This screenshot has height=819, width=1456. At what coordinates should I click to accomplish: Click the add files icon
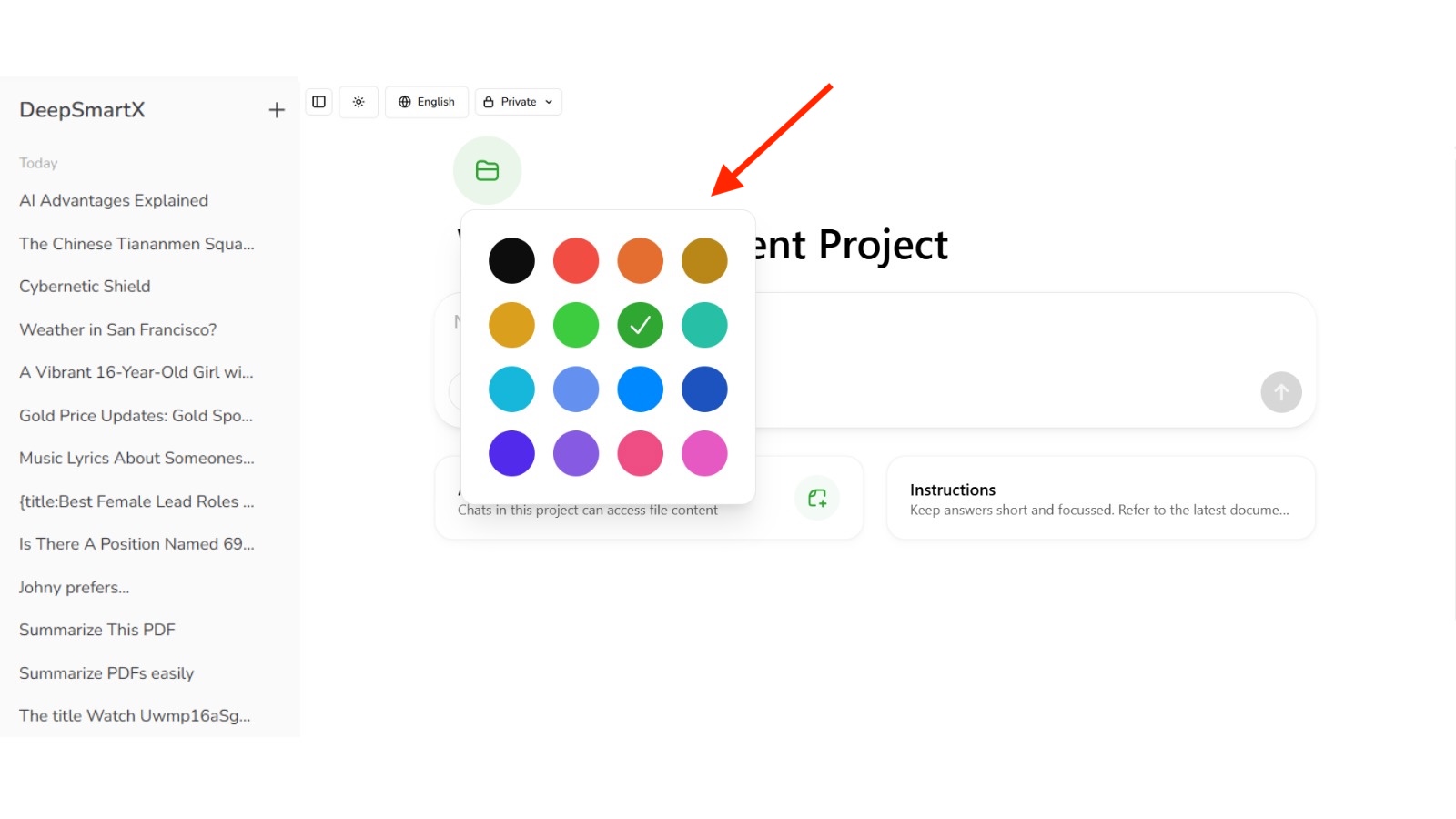(817, 498)
